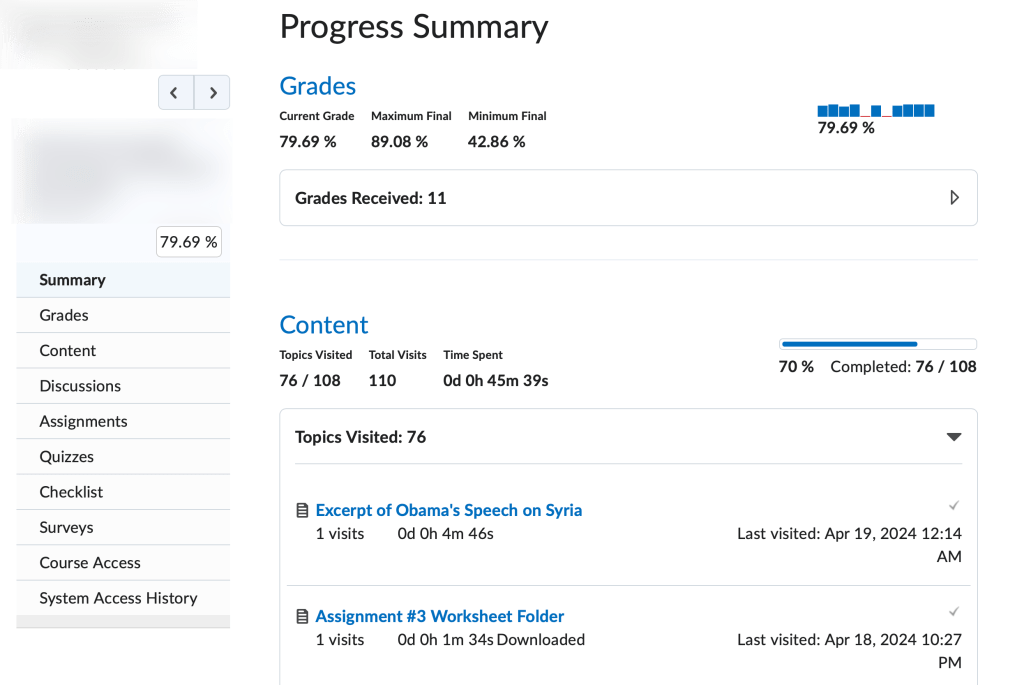
Task: Click the previous learner arrow icon
Action: (x=176, y=92)
